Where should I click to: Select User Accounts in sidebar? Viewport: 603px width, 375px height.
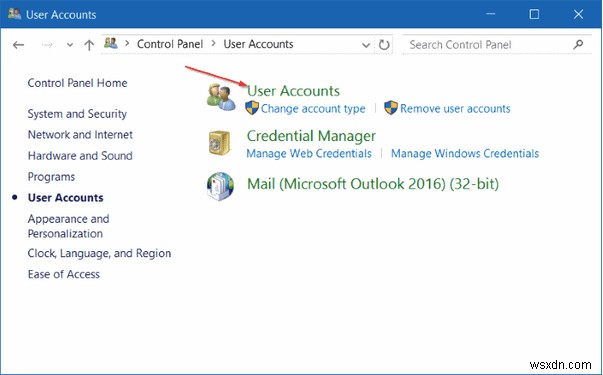point(66,198)
